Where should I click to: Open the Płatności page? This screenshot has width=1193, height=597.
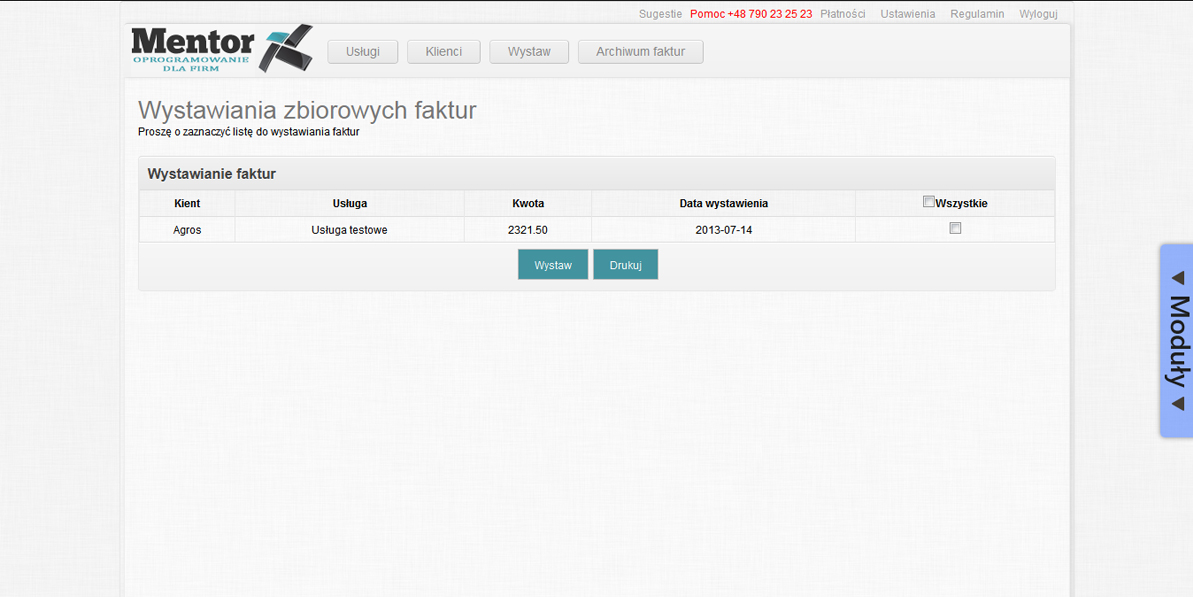point(842,14)
